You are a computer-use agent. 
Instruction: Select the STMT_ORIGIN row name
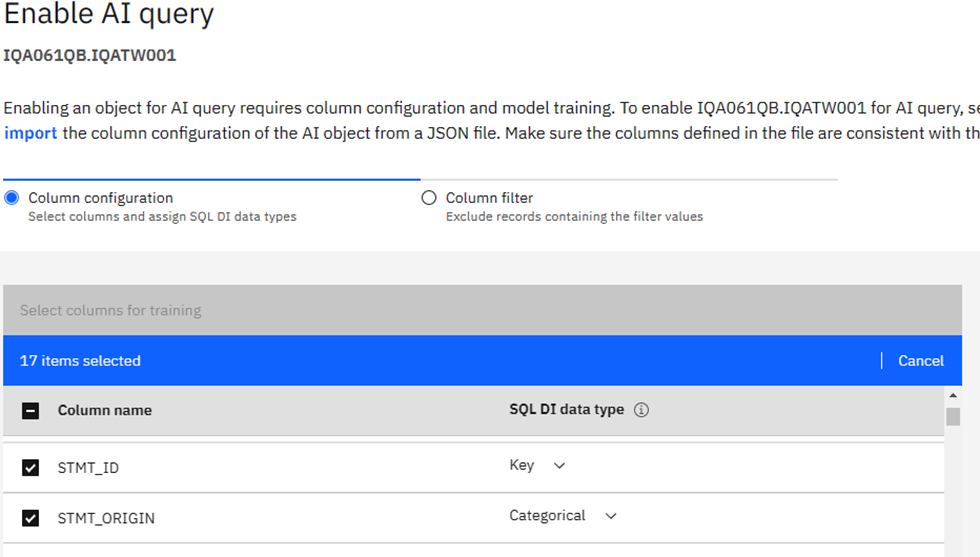[106, 518]
